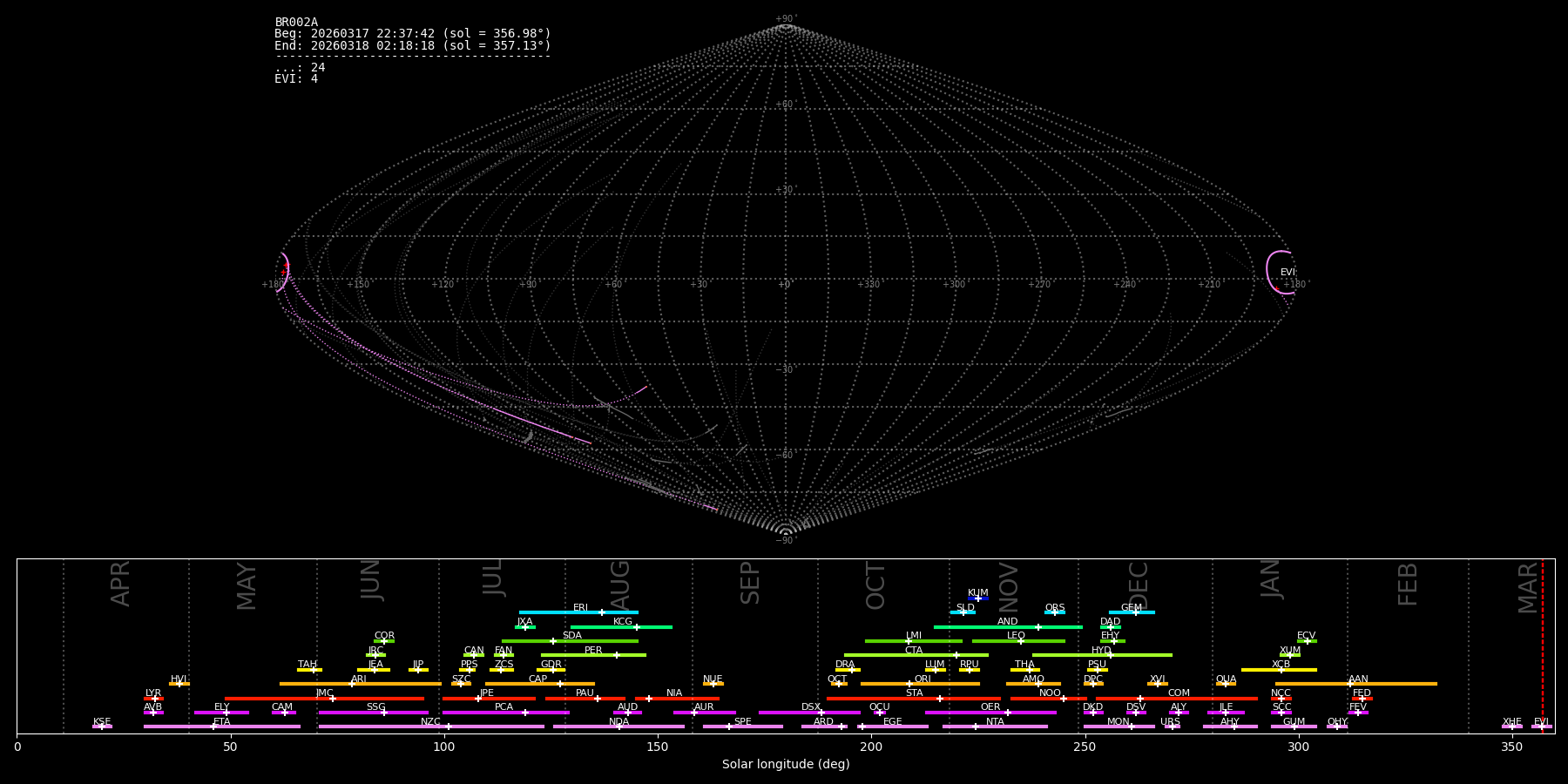Click the cyan ERI activity bar
The height and width of the screenshot is (784, 1568).
[x=578, y=612]
